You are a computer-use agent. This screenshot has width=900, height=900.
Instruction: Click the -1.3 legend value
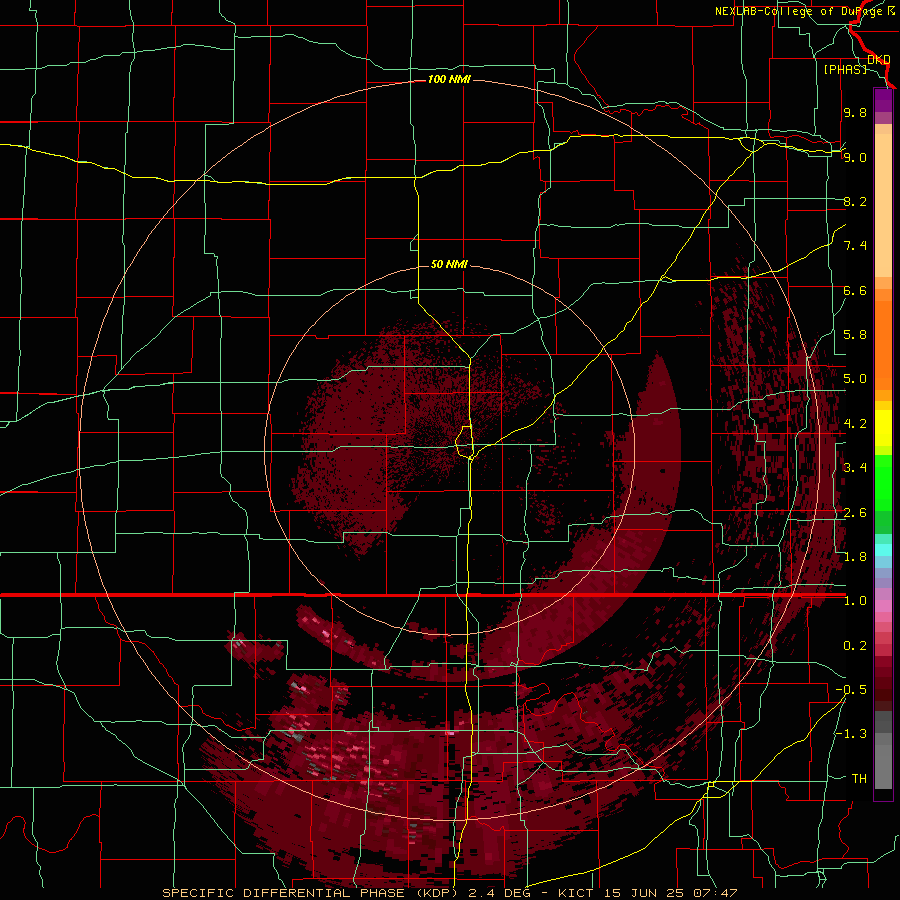pos(851,734)
